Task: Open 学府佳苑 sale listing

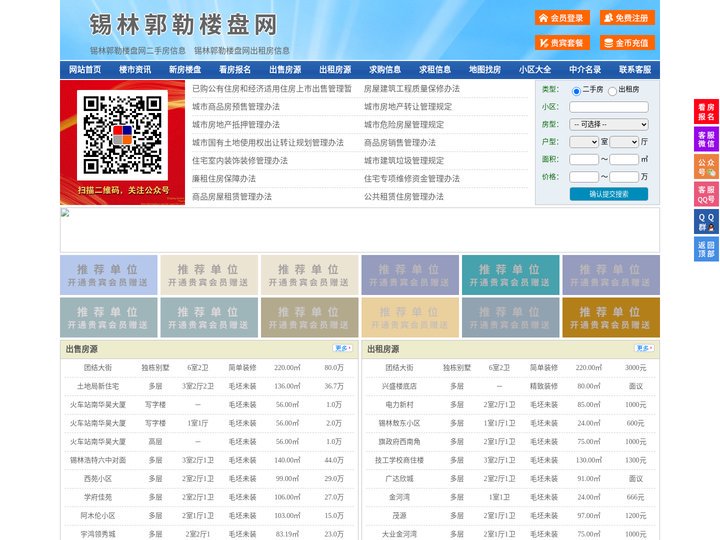Action: 98,497
